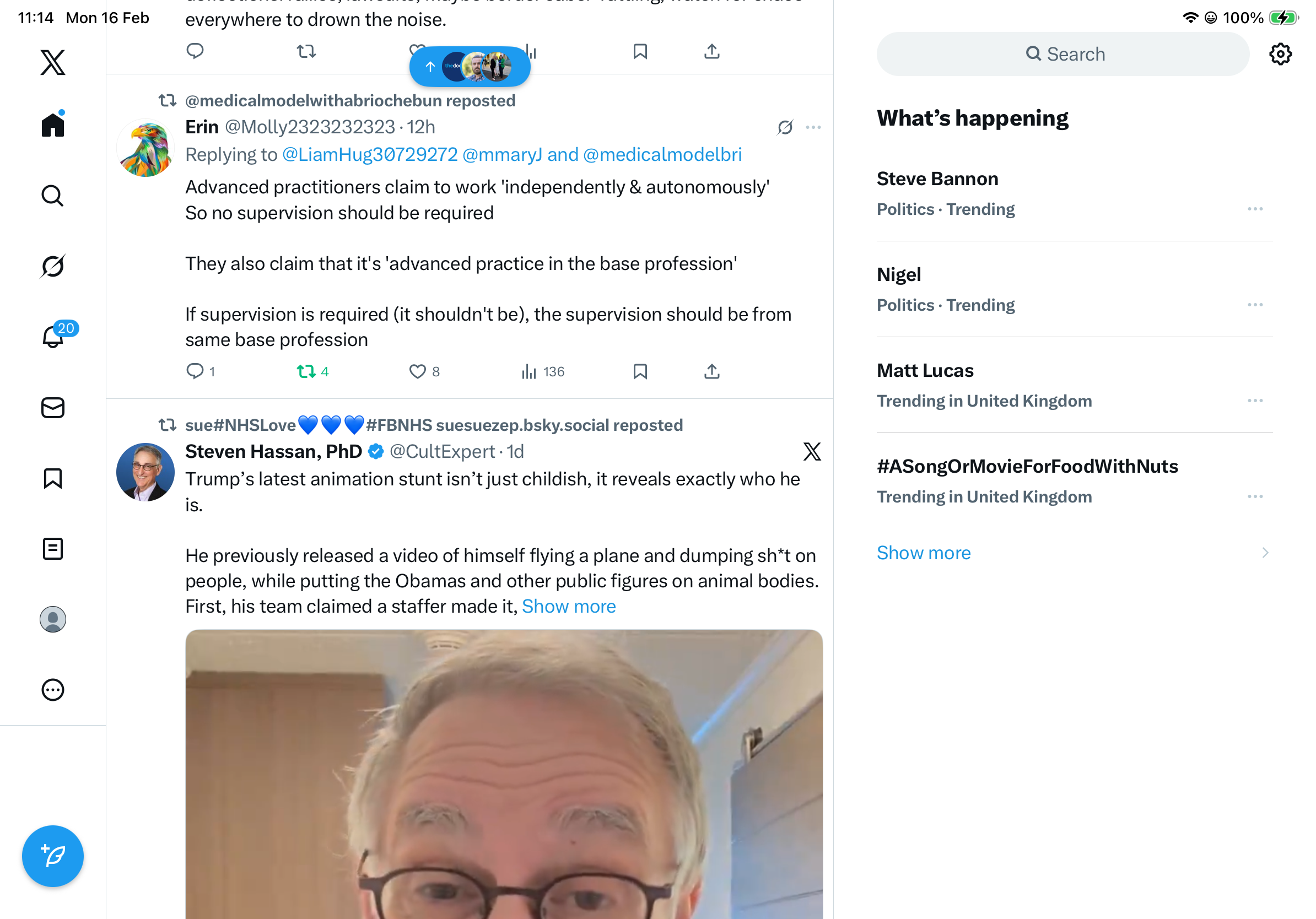
Task: Open Grok from the left sidebar
Action: pos(53,266)
